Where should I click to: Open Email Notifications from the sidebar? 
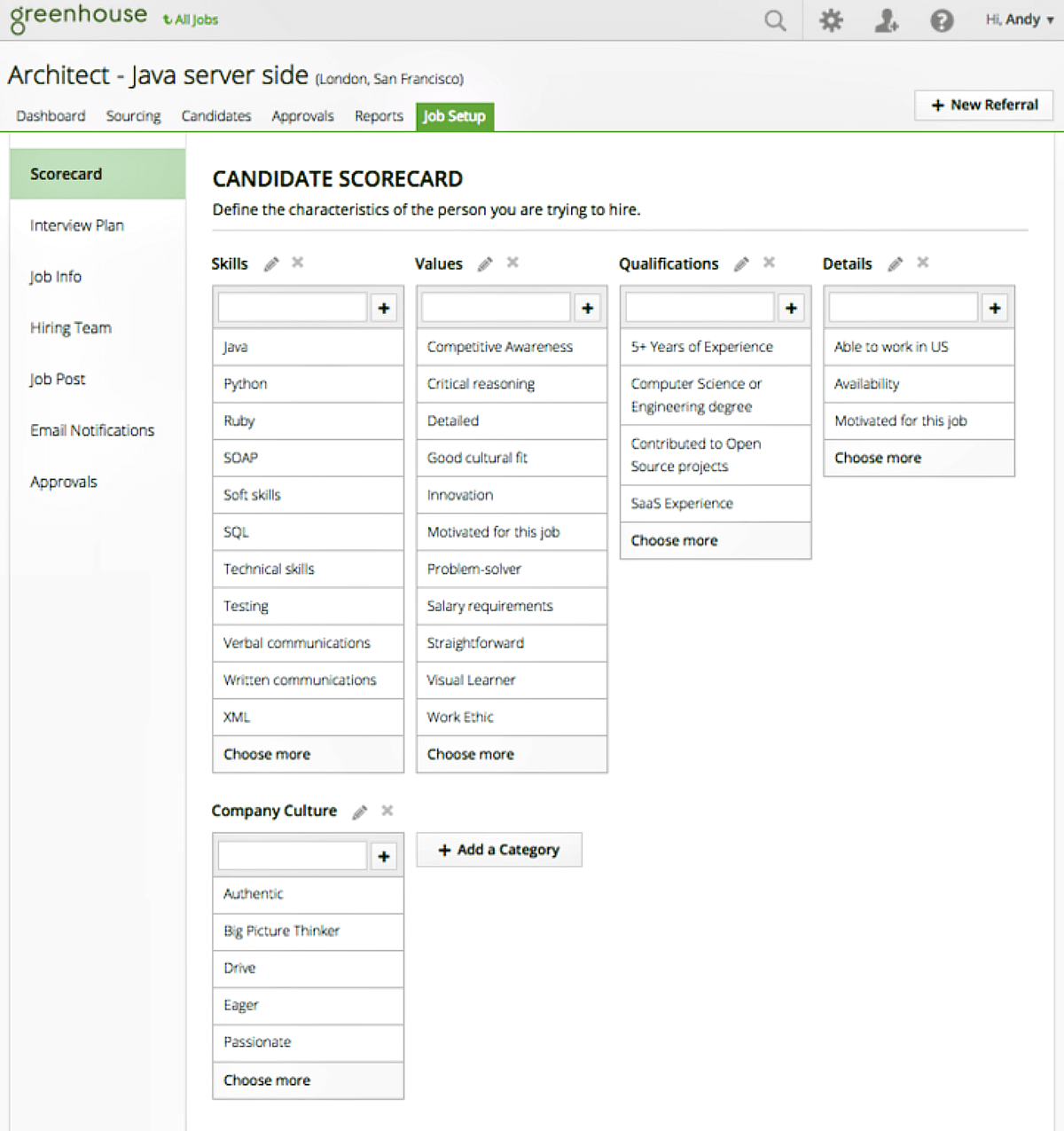[92, 430]
